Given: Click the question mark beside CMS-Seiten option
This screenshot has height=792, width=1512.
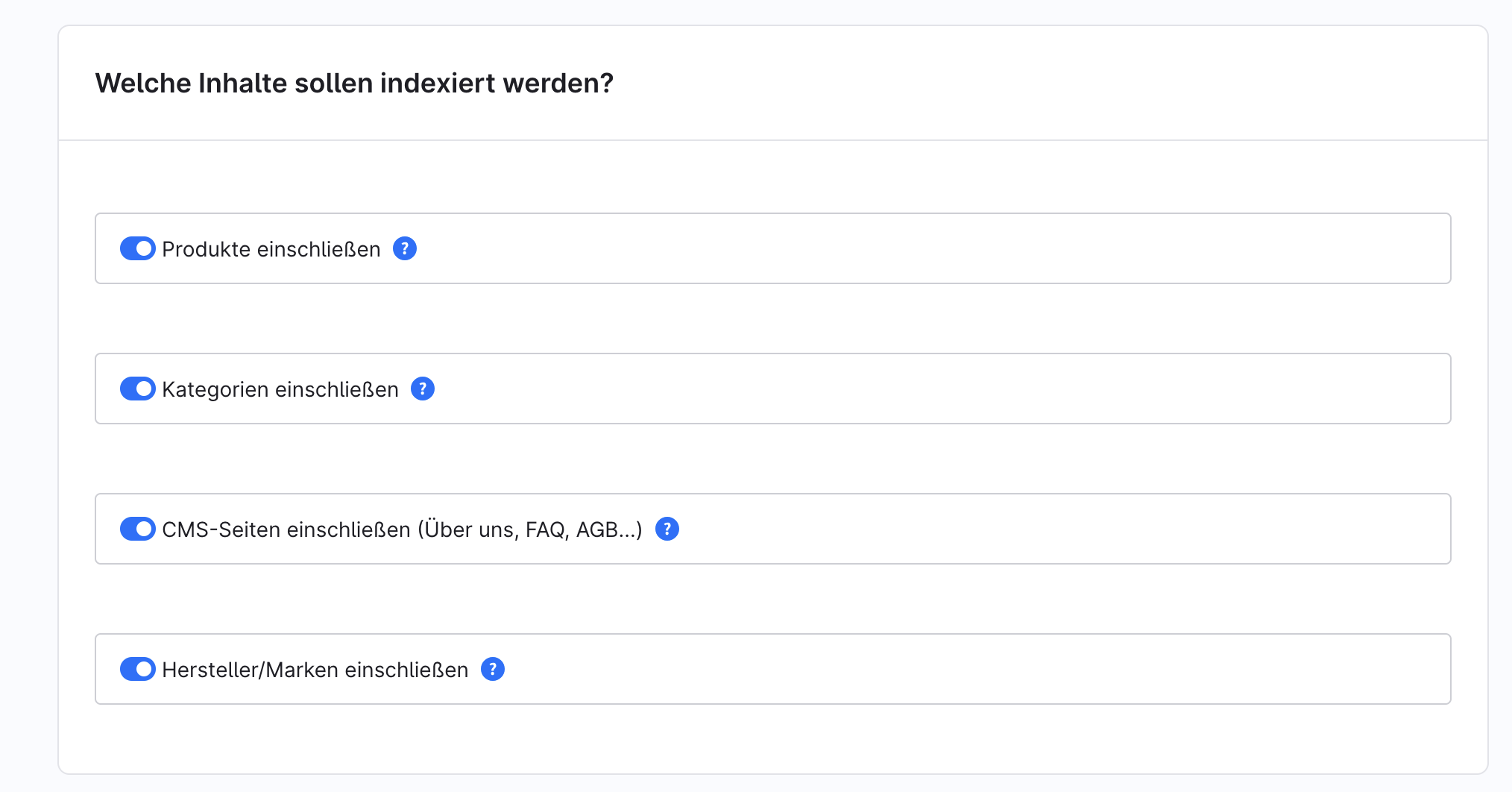Looking at the screenshot, I should click(667, 529).
